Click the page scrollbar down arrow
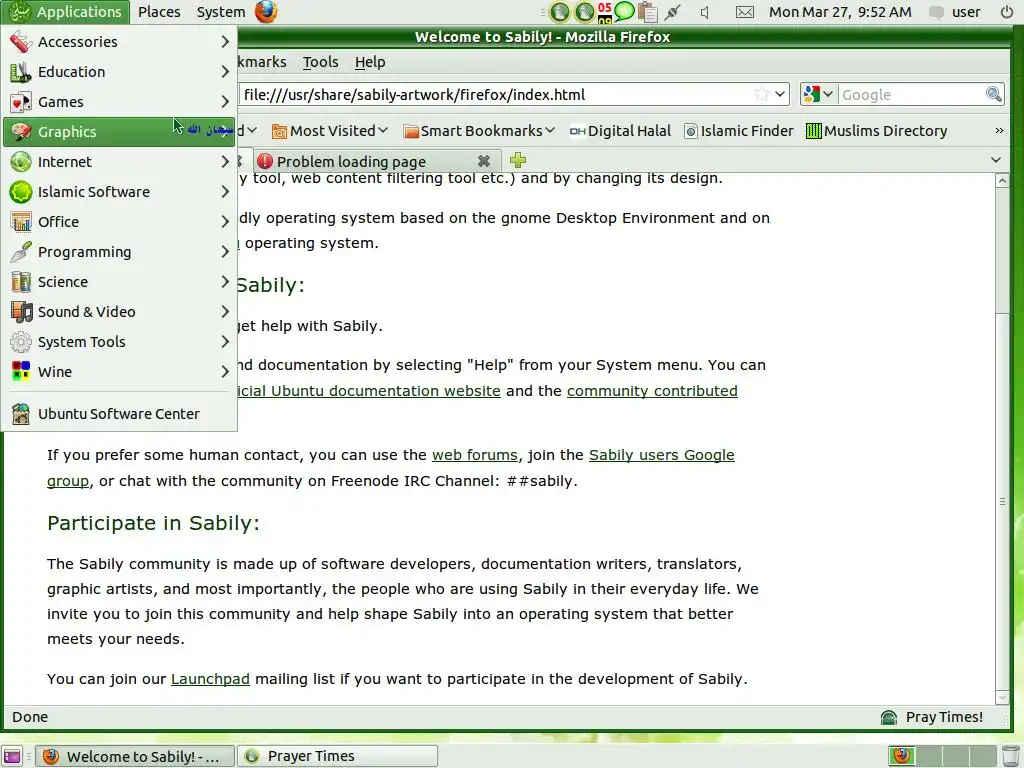 pos(1002,697)
